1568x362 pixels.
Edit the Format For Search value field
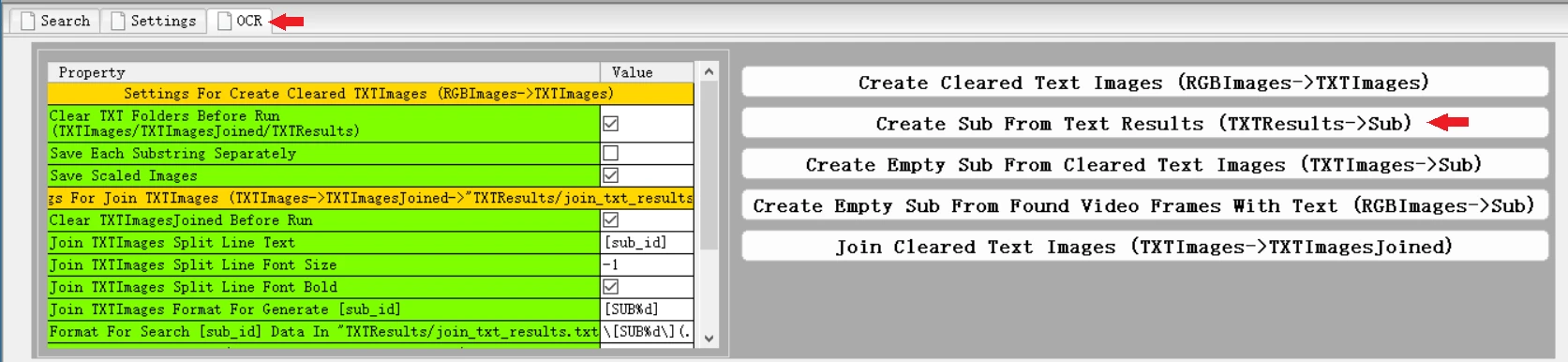(647, 332)
